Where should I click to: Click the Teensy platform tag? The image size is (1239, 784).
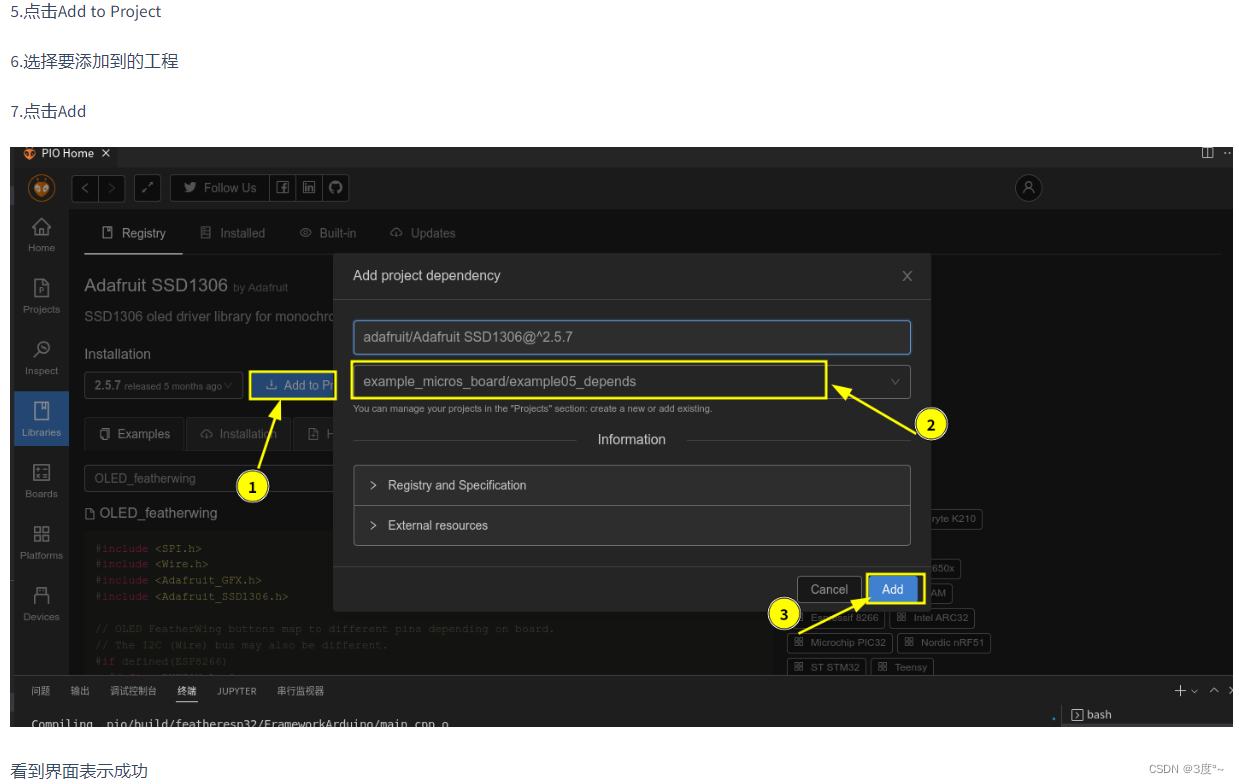tap(902, 667)
